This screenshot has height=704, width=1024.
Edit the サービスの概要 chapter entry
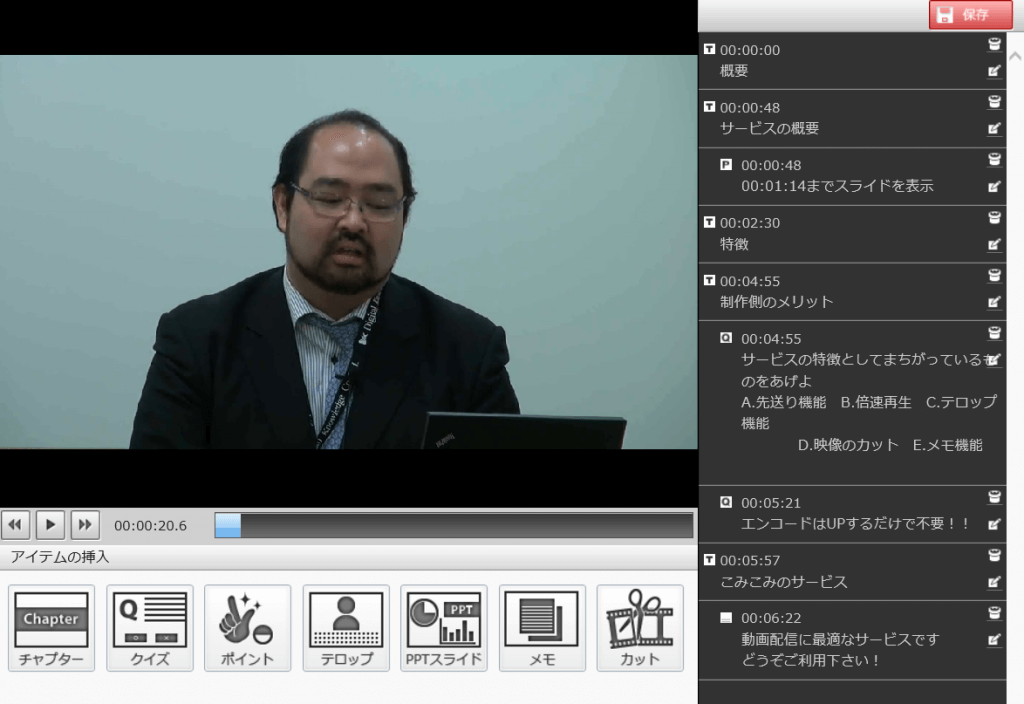[994, 128]
